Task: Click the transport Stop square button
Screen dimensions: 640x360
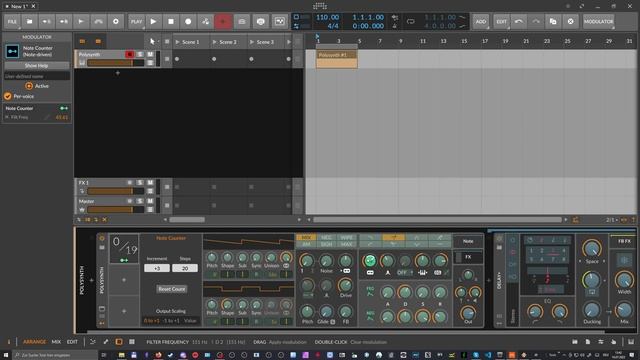Action: click(171, 21)
